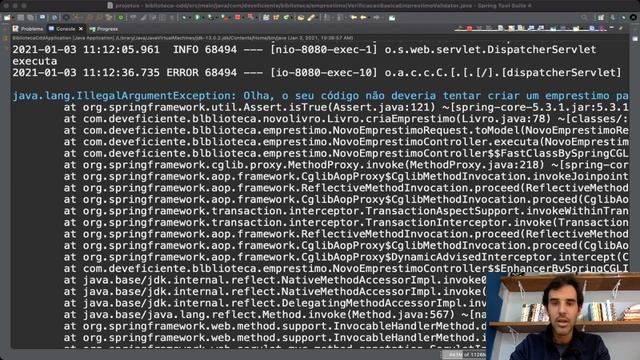Open the Run launch history dropdown arrow
This screenshot has width=640, height=360.
point(203,18)
